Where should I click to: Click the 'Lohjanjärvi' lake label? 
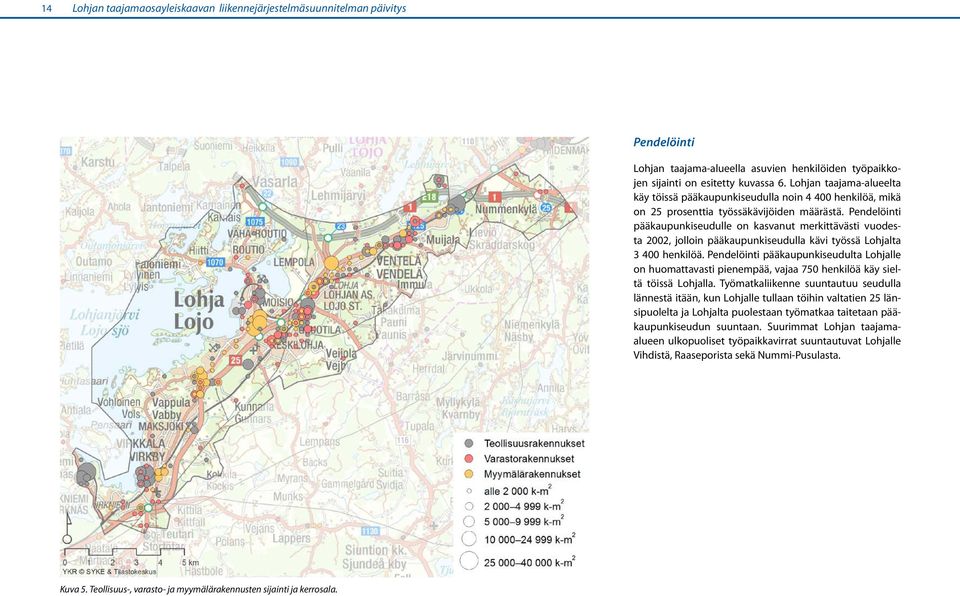(104, 315)
